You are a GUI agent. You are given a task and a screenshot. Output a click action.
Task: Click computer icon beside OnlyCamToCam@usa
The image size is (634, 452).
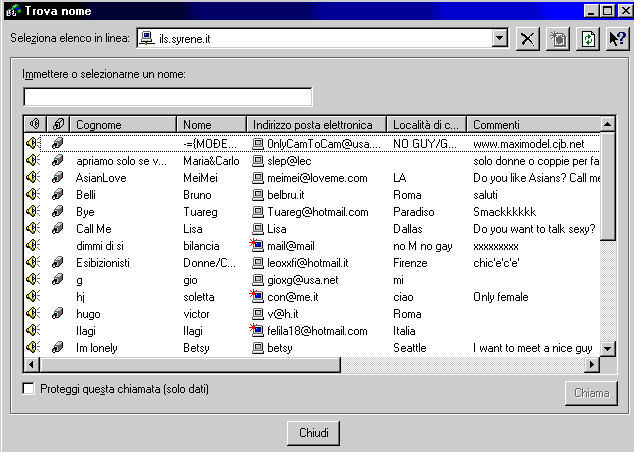258,144
